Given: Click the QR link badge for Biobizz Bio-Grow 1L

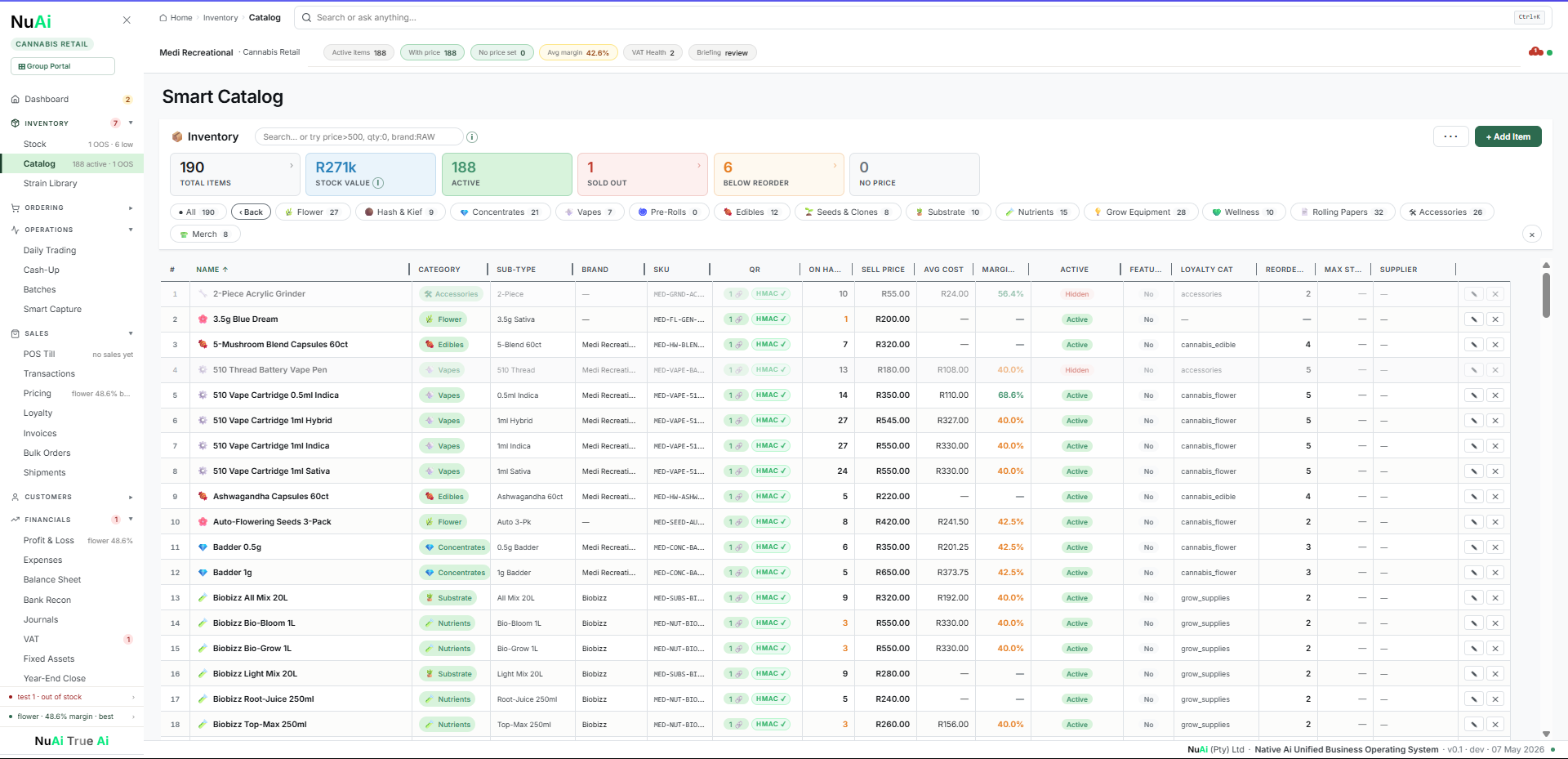Looking at the screenshot, I should (736, 649).
